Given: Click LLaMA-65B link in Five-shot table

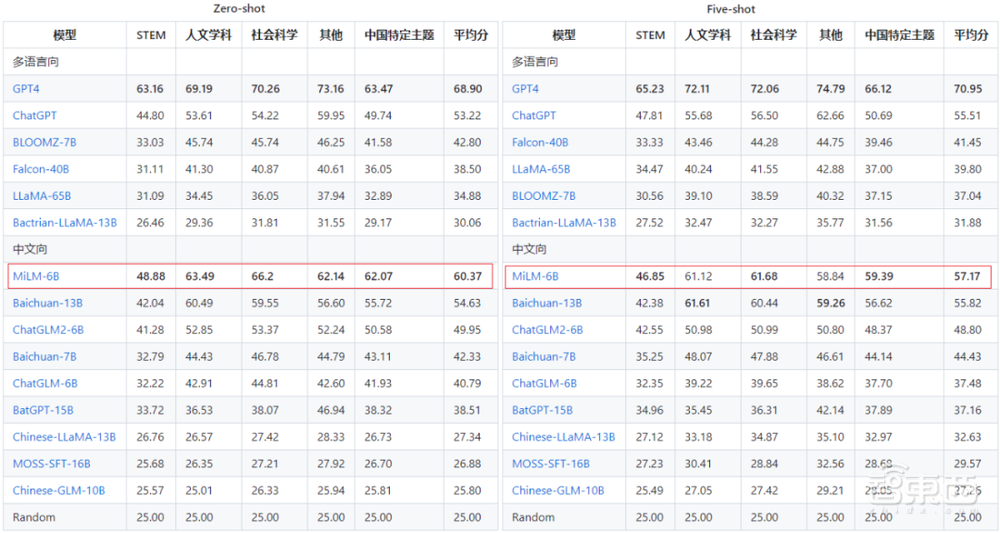Looking at the screenshot, I should tap(541, 169).
